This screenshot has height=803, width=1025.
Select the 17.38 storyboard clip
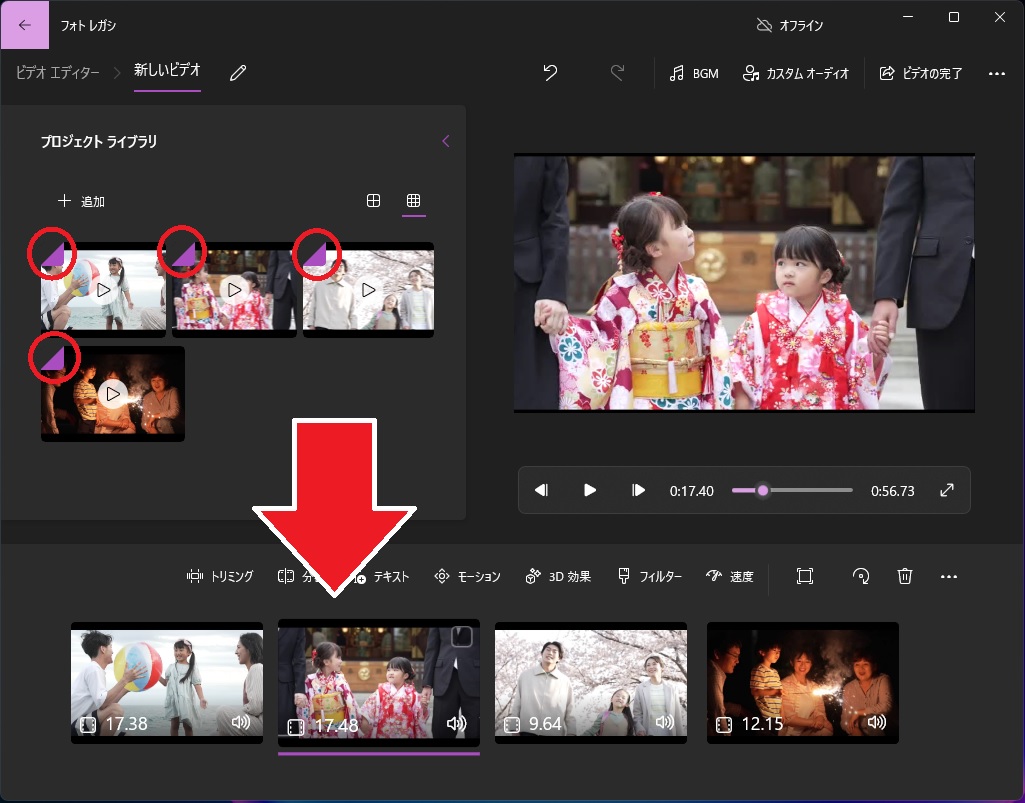[167, 683]
